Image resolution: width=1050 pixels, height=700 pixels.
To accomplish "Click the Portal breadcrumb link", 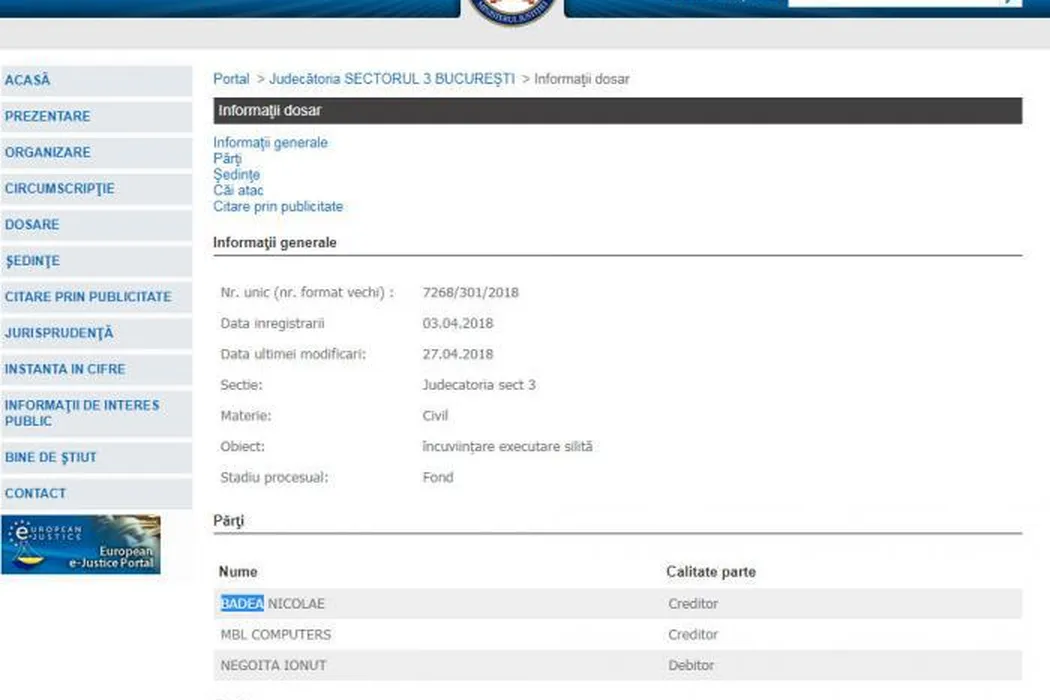I will (x=231, y=79).
